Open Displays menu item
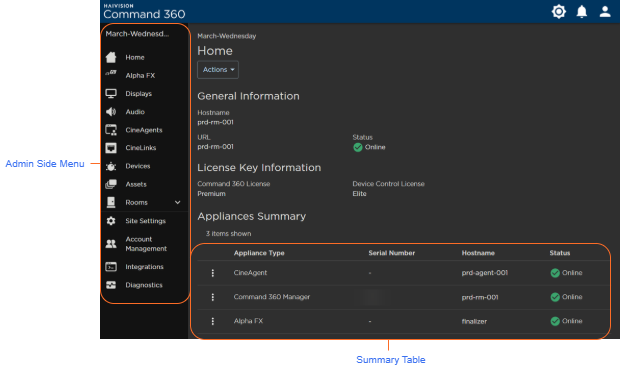 [x=138, y=94]
